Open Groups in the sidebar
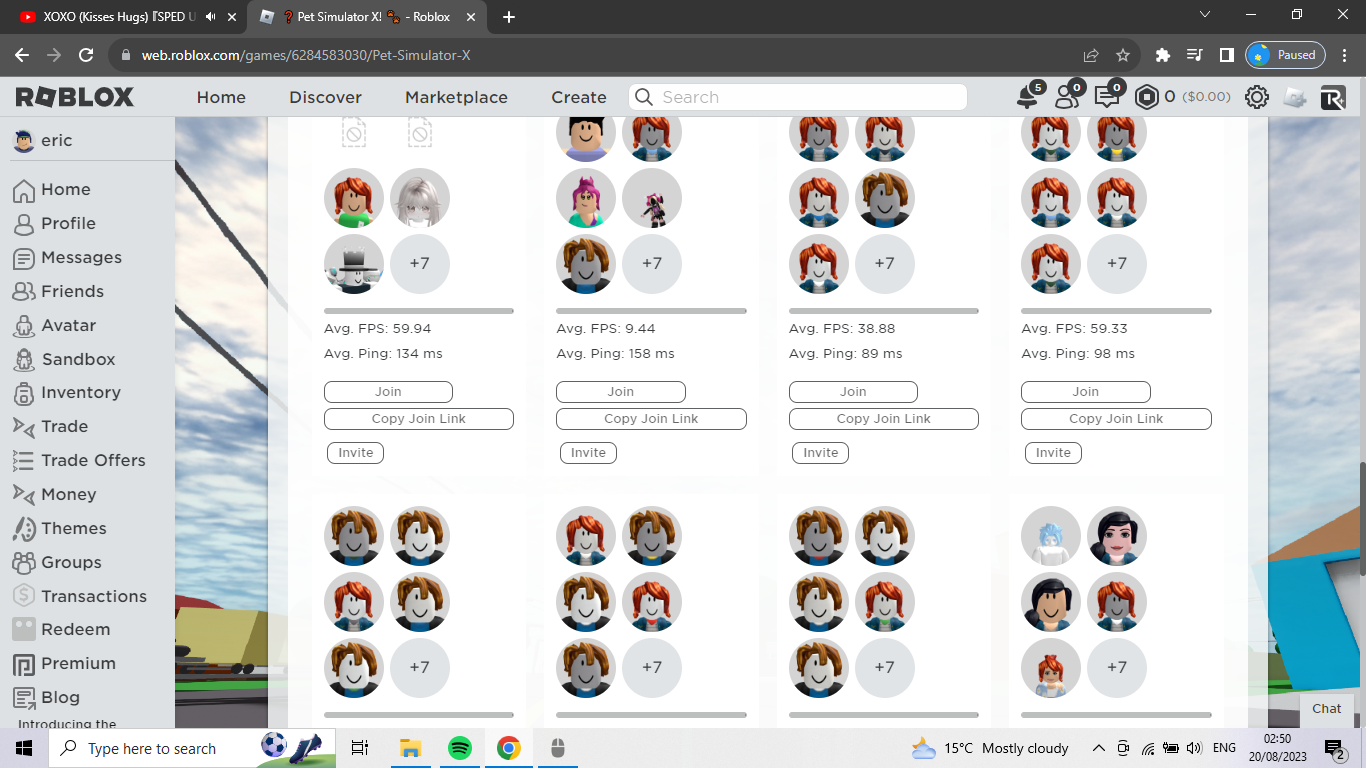The width and height of the screenshot is (1366, 768). point(71,562)
